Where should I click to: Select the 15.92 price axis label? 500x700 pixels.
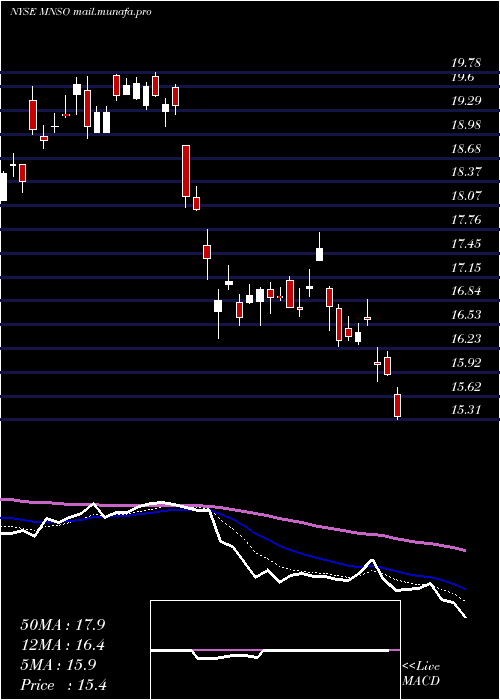(467, 363)
